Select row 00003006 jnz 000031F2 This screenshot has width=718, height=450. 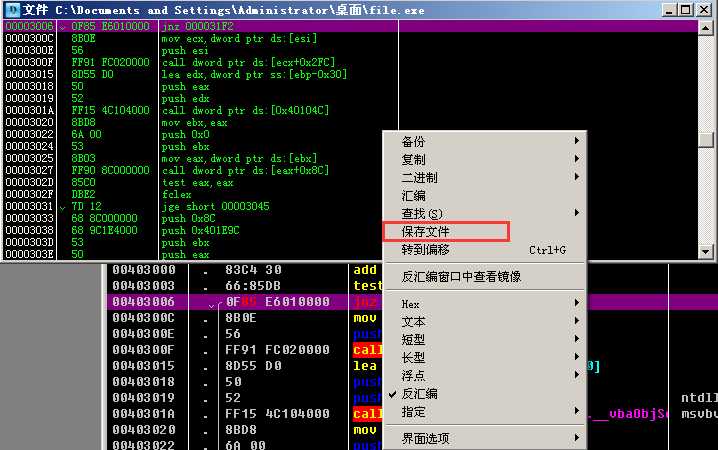(350, 26)
